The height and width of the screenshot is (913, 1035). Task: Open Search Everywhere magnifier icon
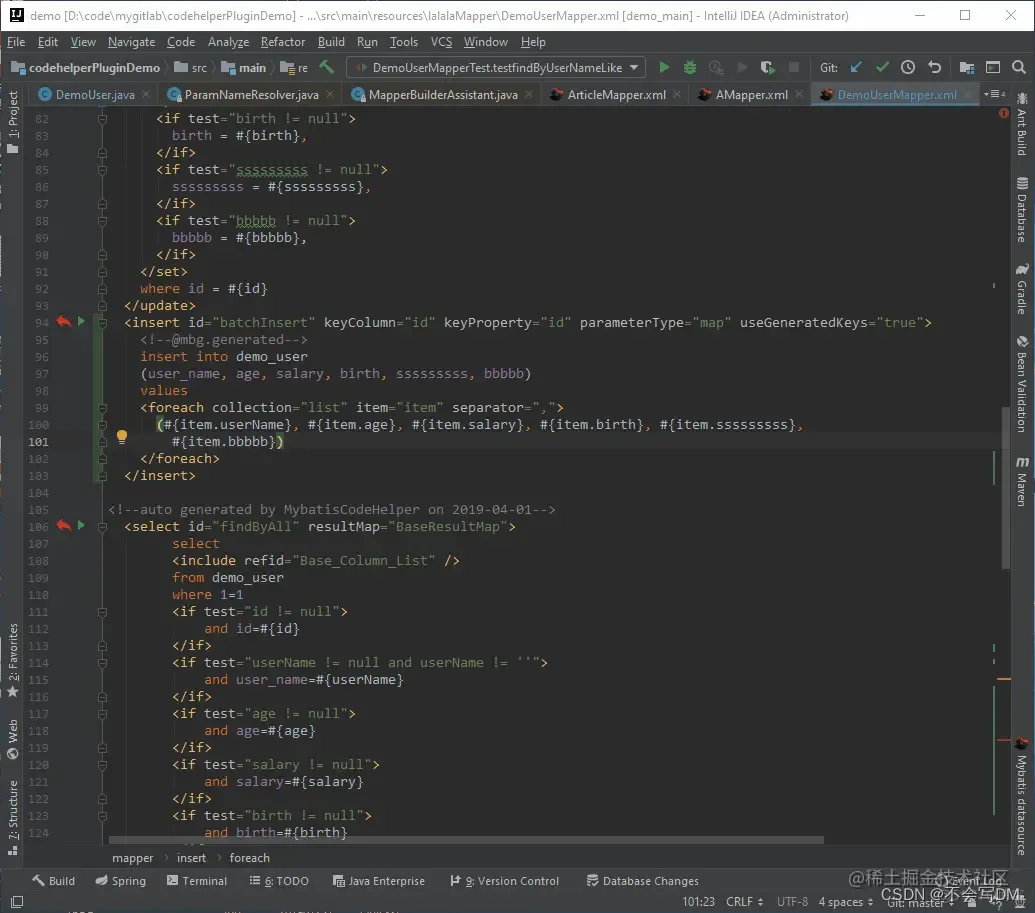[x=1018, y=67]
